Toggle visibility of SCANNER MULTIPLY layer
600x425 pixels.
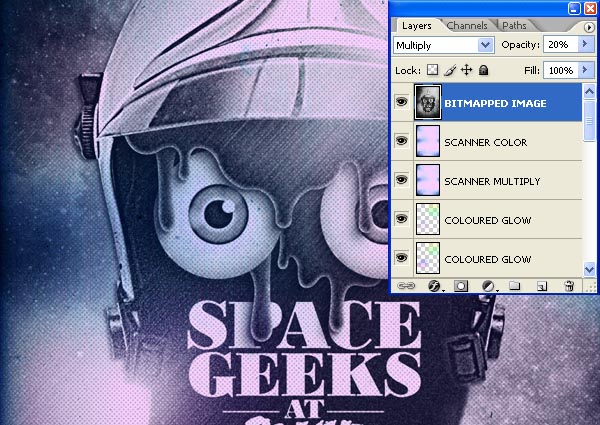click(x=401, y=180)
